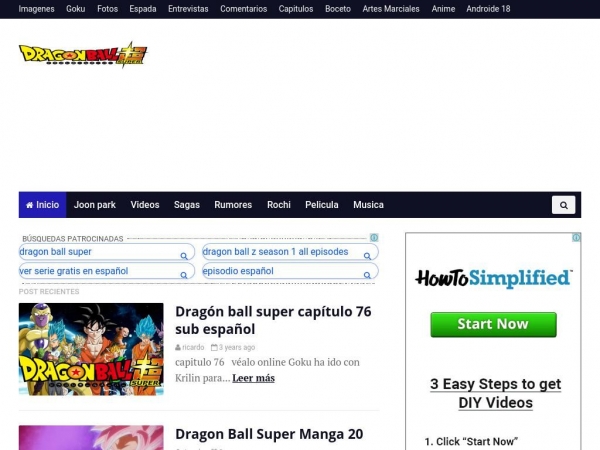
Task: Select Espada in the top navigation
Action: click(x=143, y=9)
